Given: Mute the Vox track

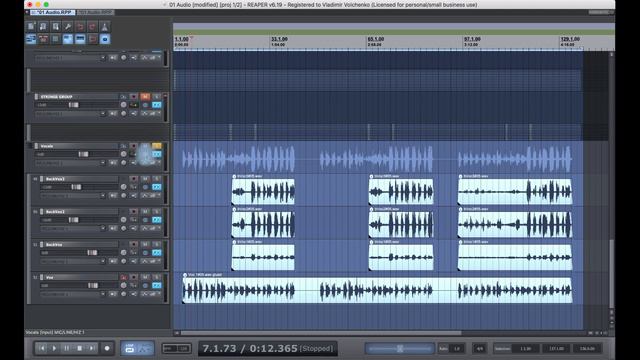Looking at the screenshot, I should tap(145, 277).
